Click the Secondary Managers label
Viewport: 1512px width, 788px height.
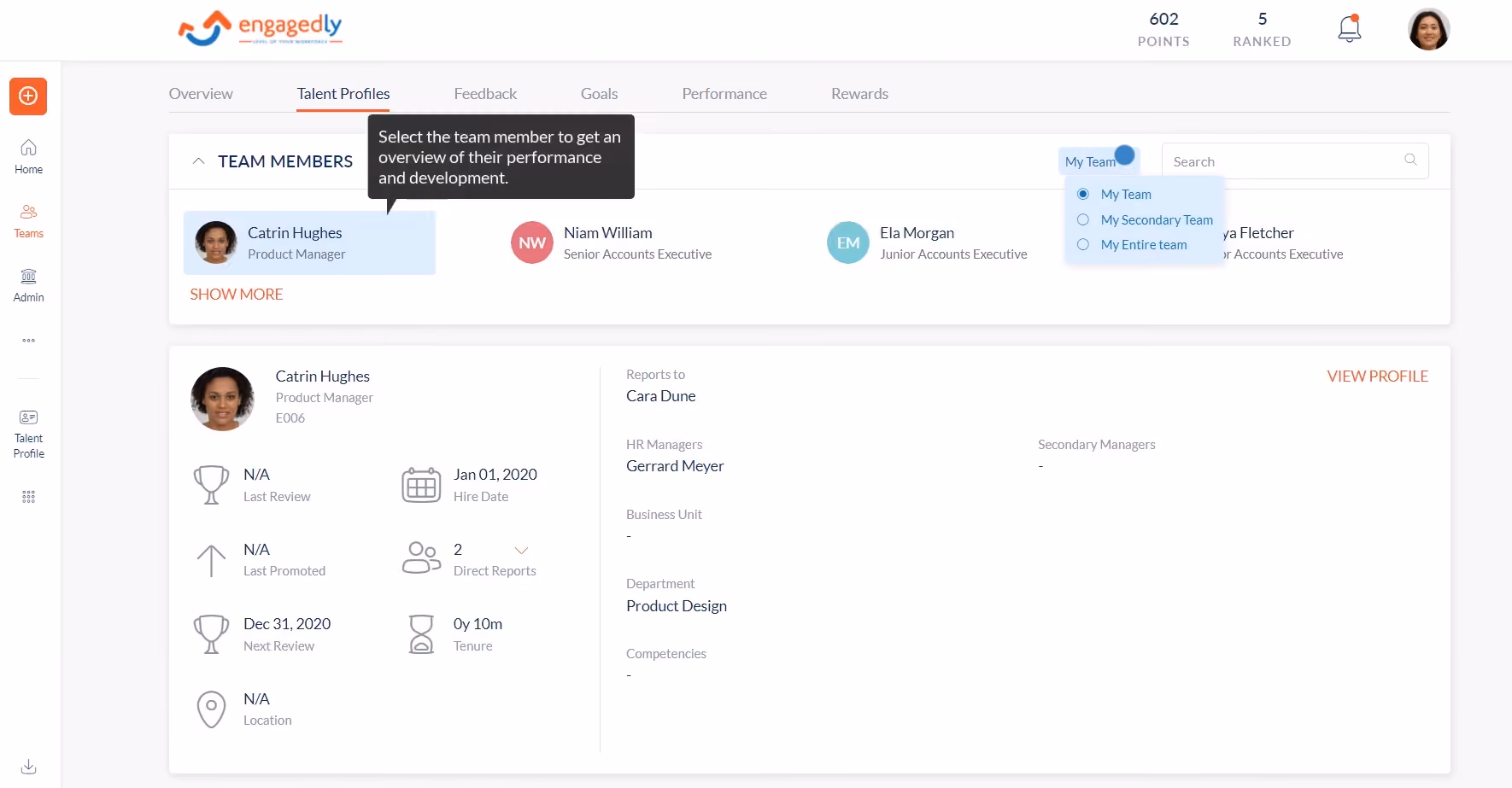1096,445
